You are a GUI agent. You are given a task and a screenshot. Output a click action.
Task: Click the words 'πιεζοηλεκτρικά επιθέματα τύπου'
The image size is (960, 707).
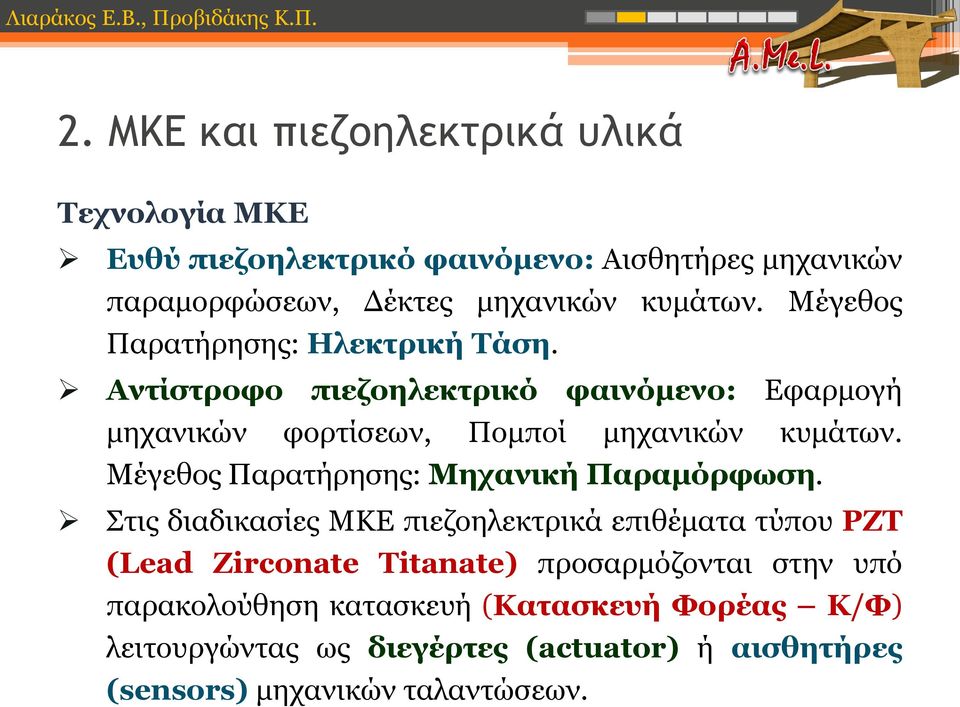[618, 522]
